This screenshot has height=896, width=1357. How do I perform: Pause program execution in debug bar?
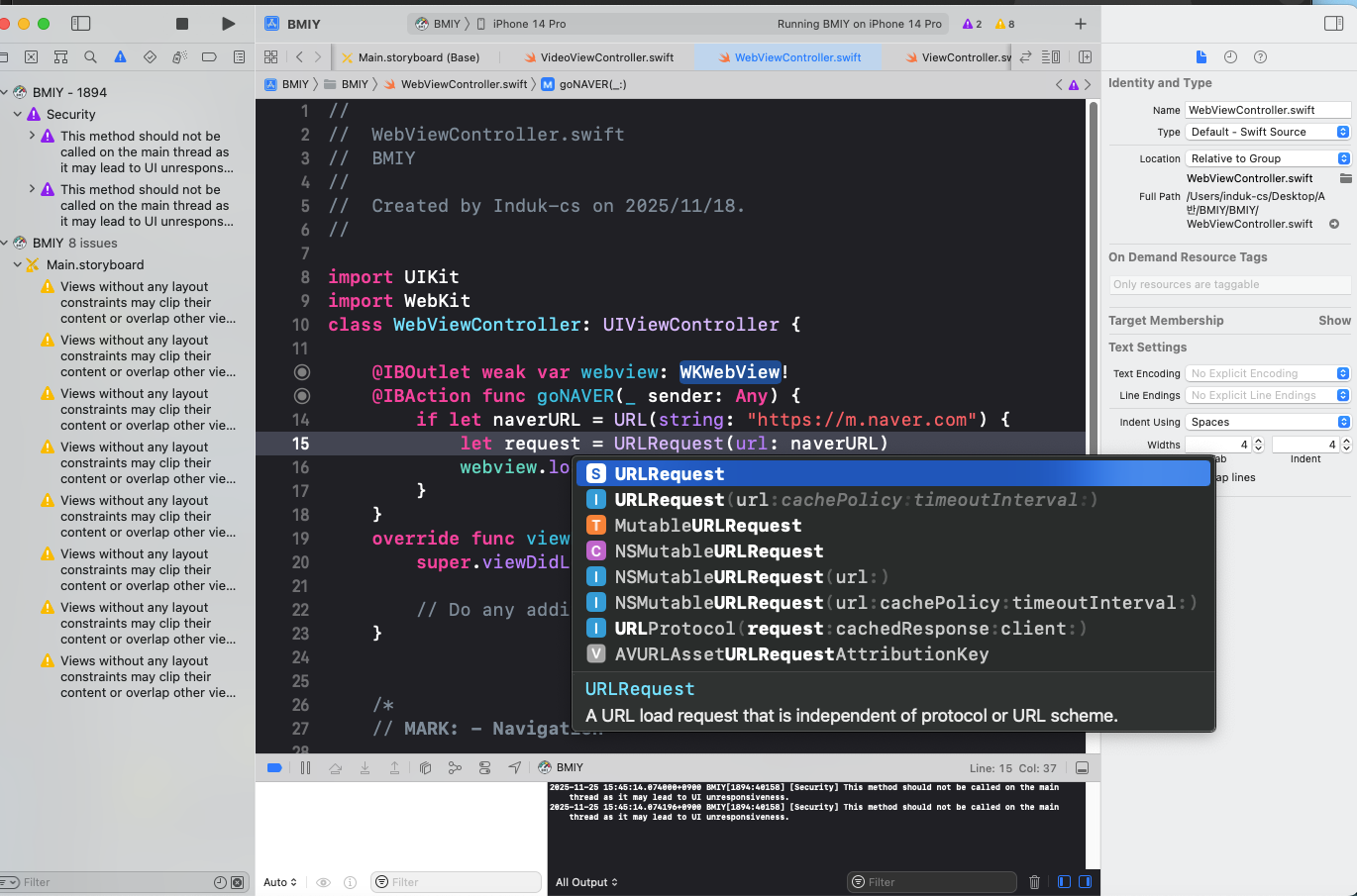(x=305, y=767)
